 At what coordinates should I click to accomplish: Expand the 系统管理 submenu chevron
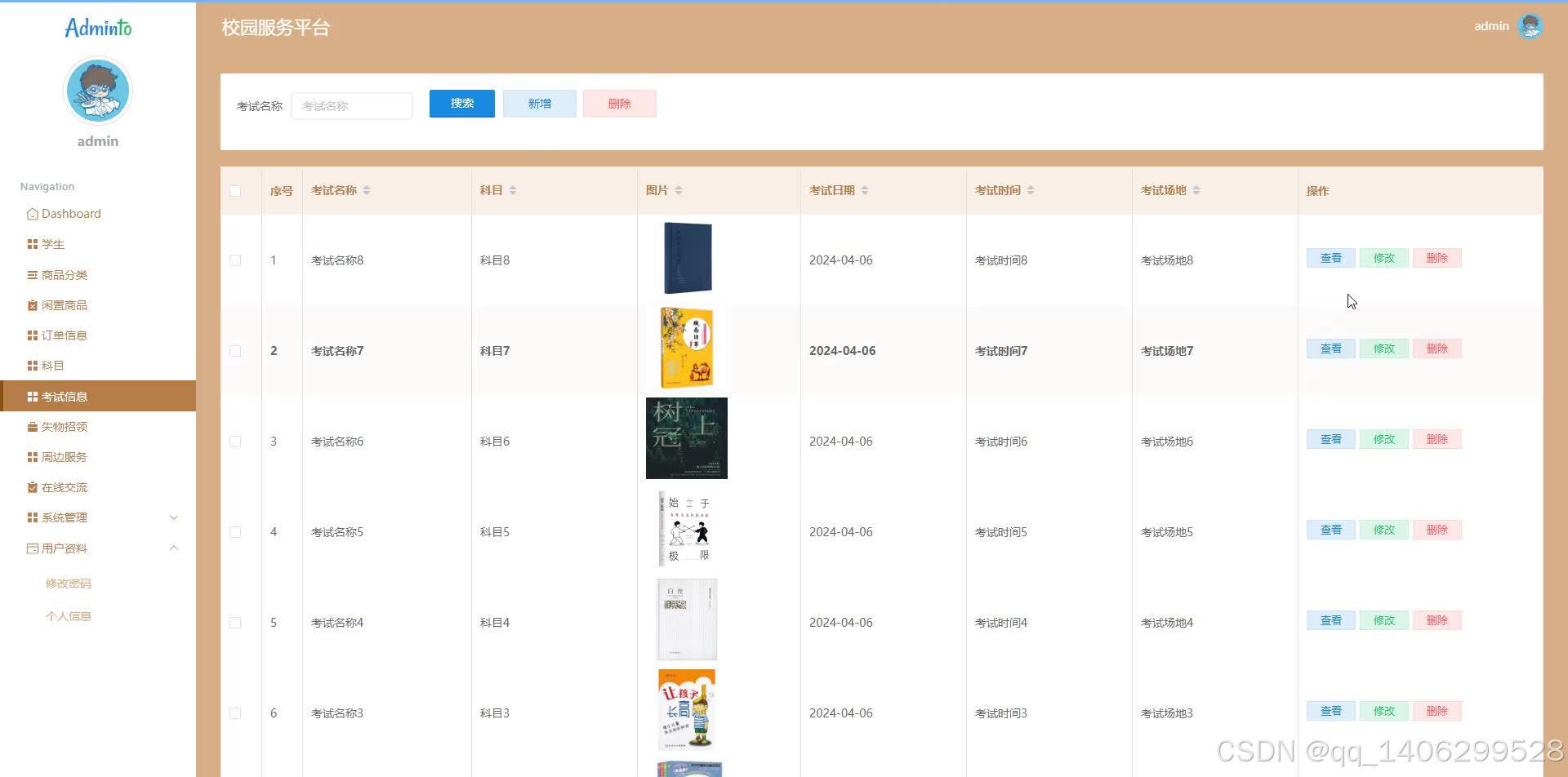[x=173, y=517]
